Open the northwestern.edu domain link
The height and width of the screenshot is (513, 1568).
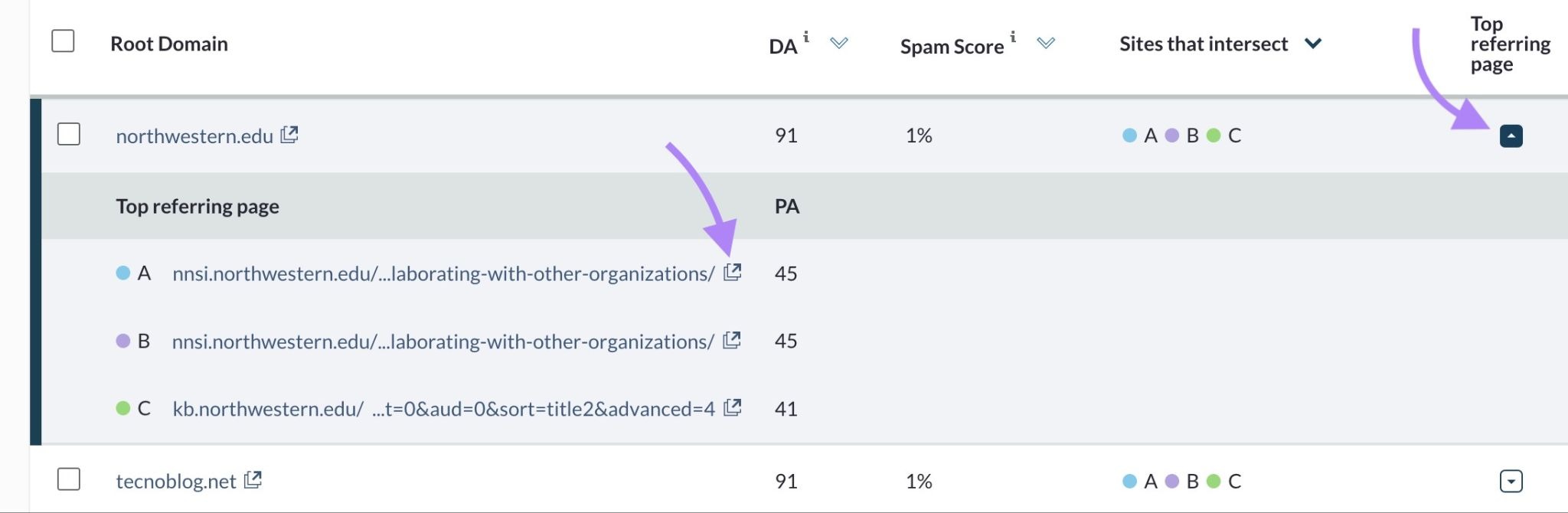194,136
